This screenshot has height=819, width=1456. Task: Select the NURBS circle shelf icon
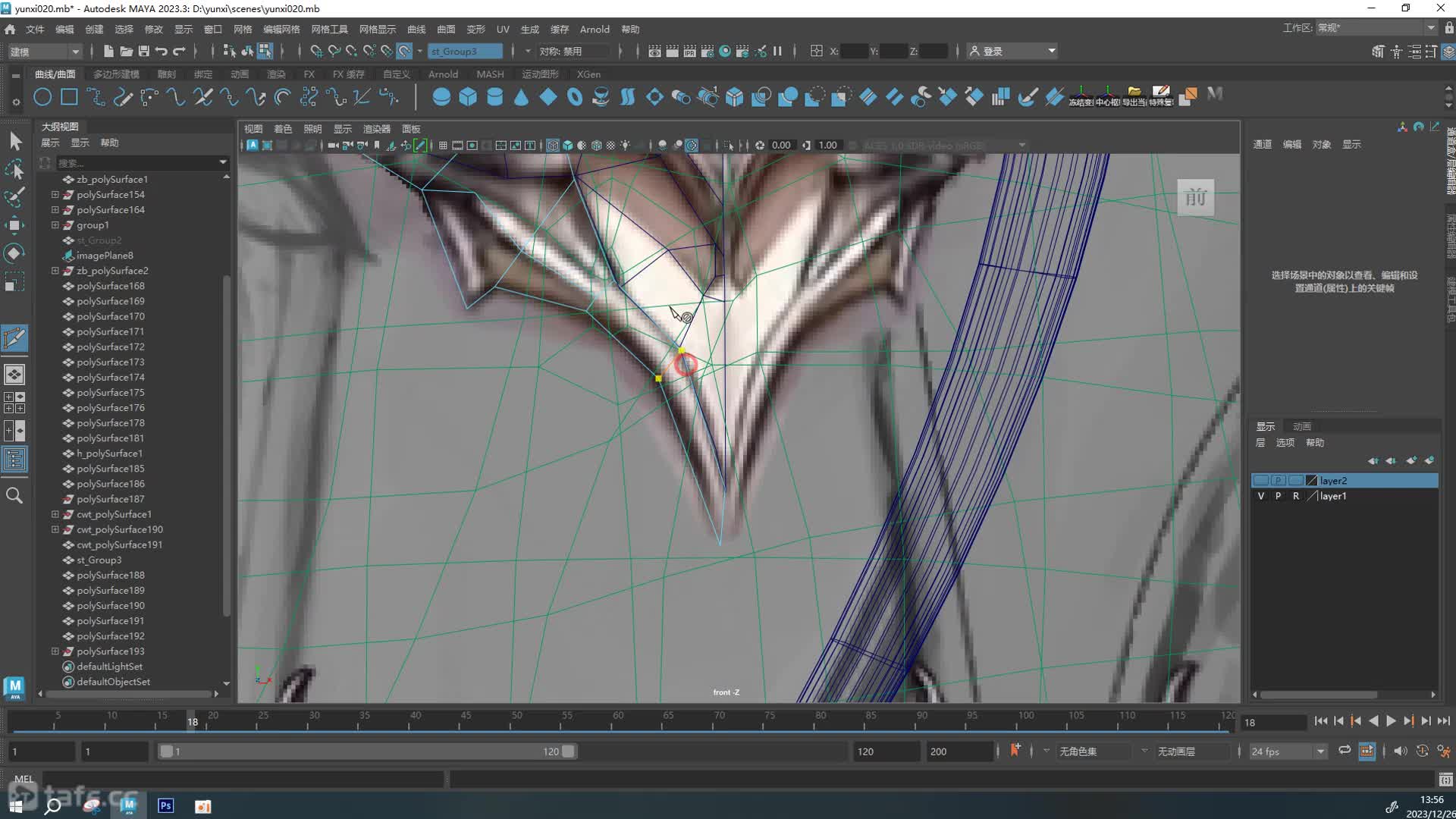[x=43, y=97]
